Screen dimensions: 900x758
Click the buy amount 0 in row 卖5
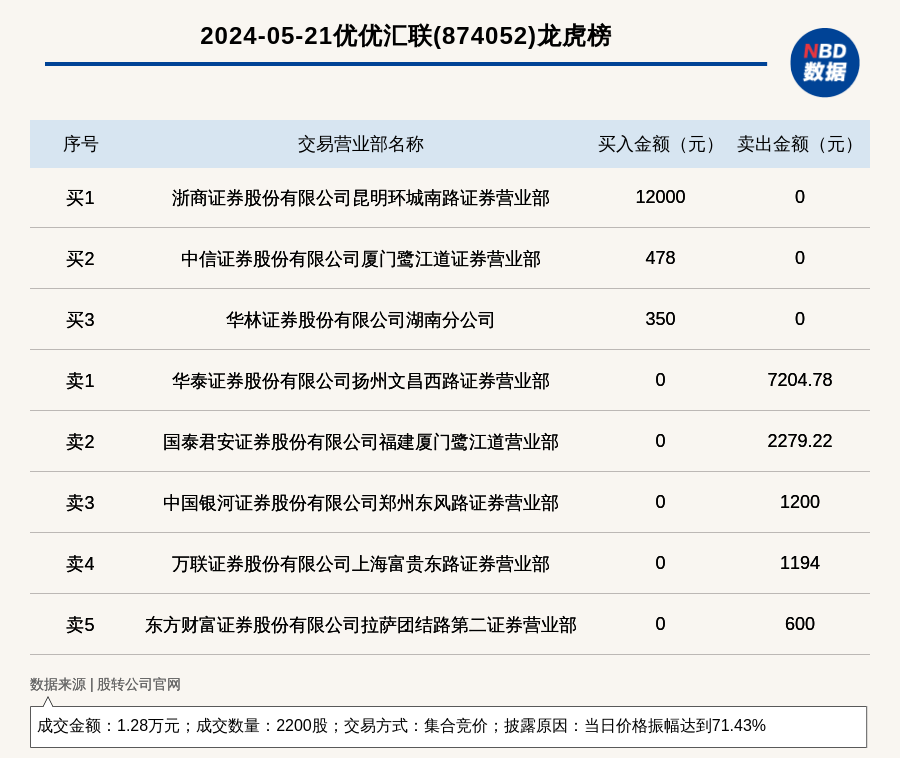point(660,624)
